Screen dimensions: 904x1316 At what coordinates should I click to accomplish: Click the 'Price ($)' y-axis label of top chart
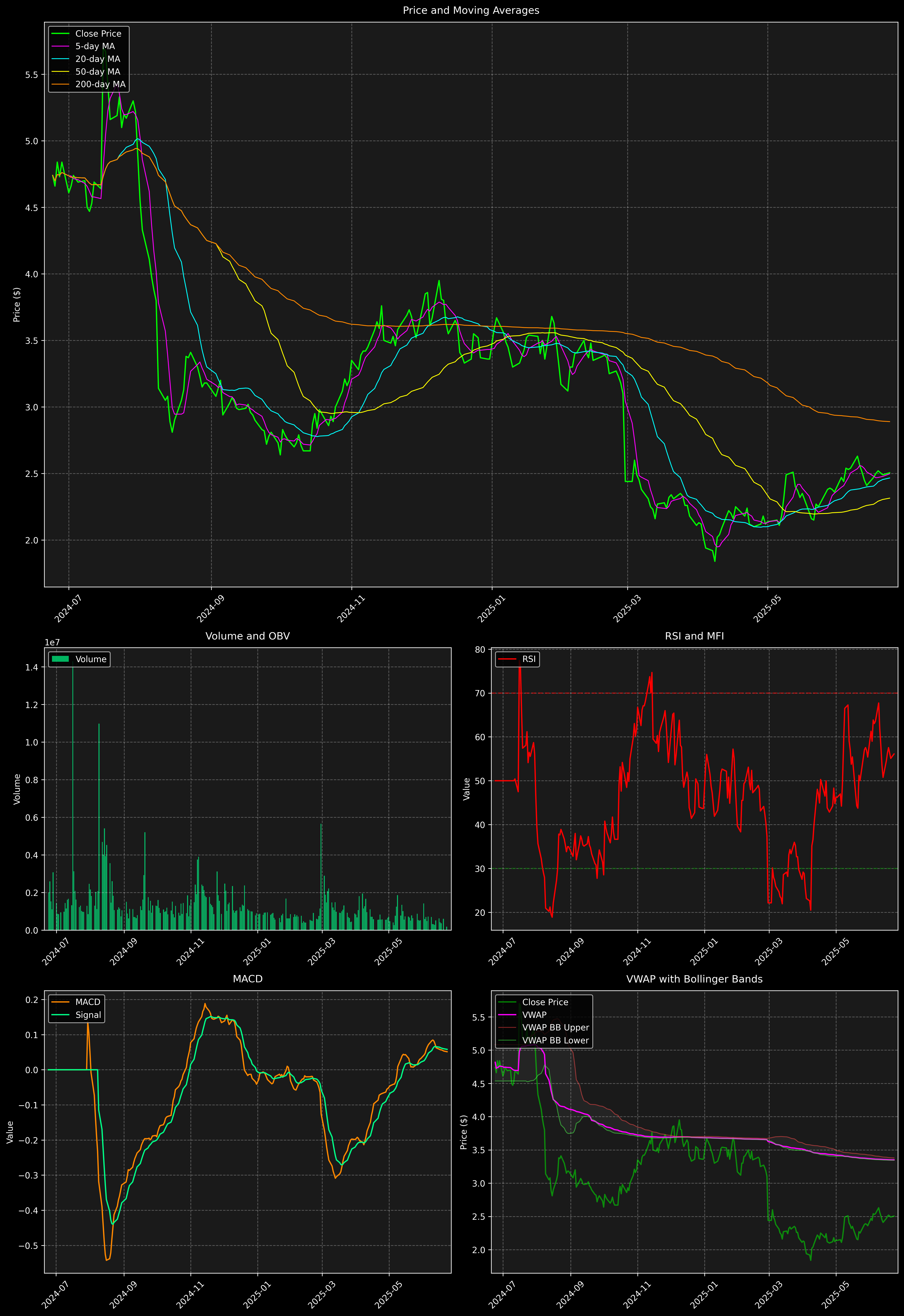point(17,305)
